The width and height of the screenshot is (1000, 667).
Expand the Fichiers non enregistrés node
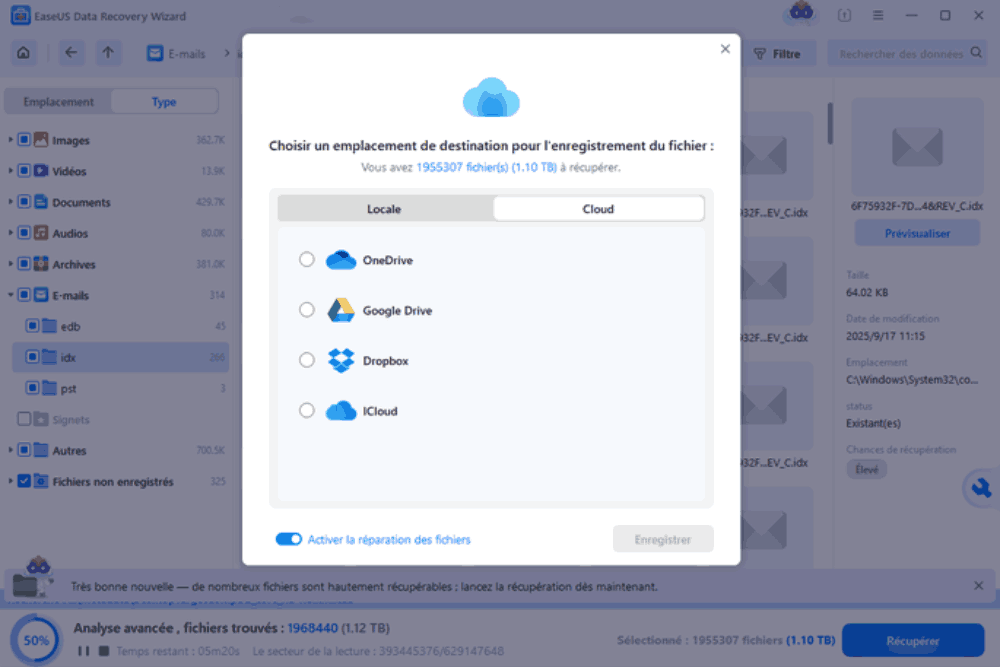[10, 481]
